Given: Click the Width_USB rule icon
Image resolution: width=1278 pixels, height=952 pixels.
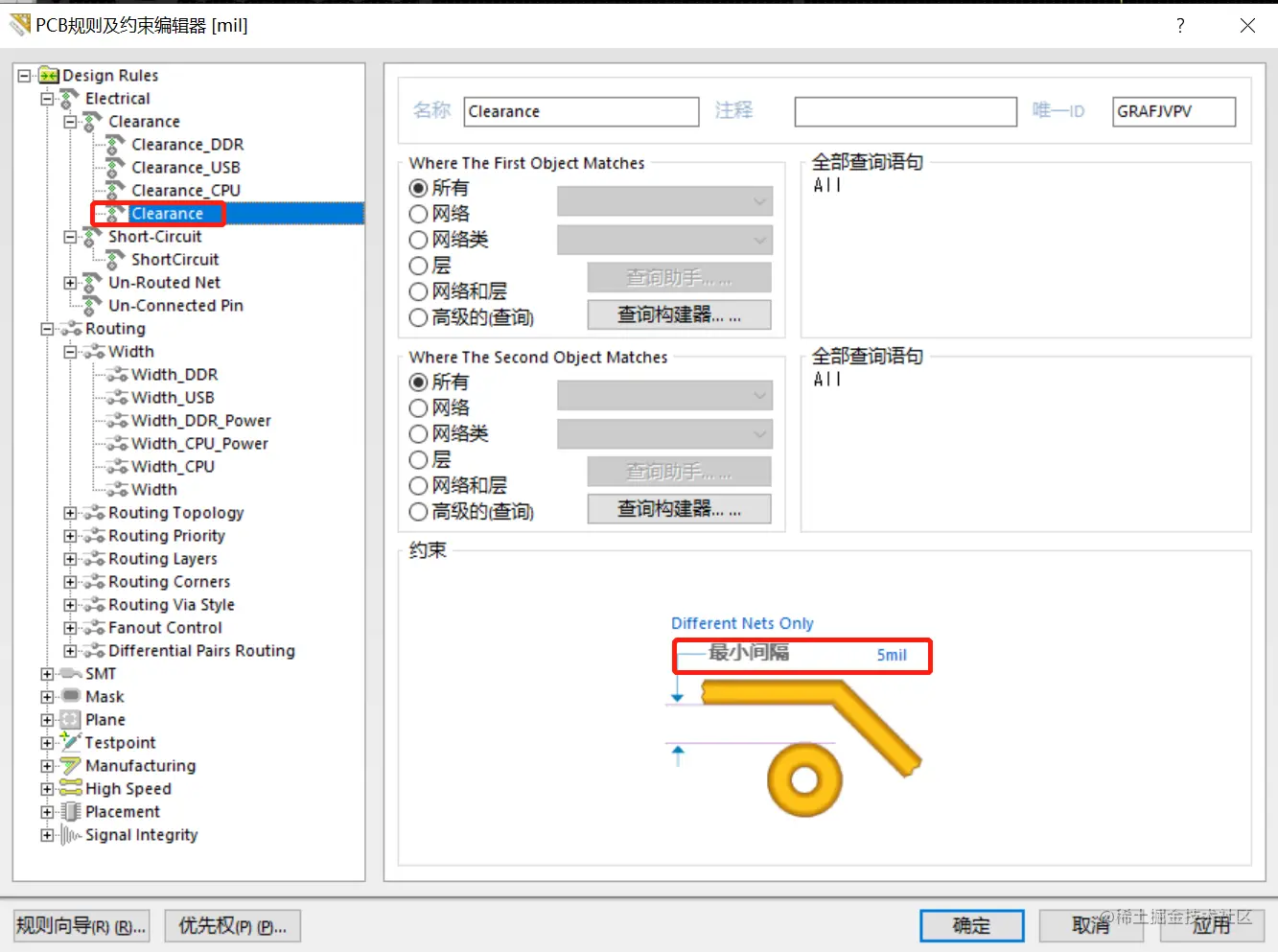Looking at the screenshot, I should (117, 398).
